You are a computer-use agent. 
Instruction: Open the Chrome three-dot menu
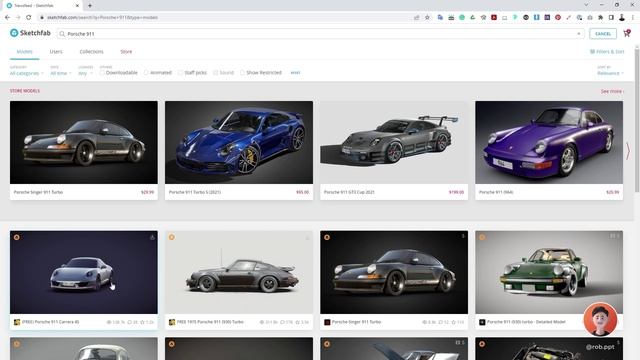tap(633, 18)
